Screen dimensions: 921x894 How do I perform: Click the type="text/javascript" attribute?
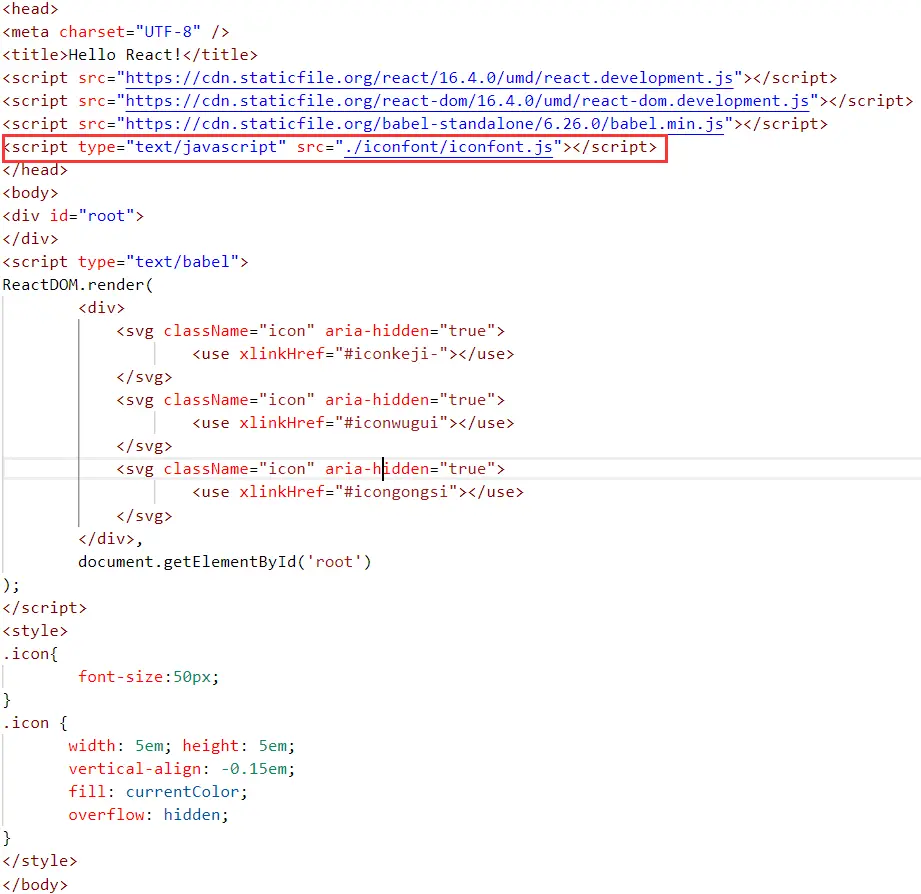182,147
